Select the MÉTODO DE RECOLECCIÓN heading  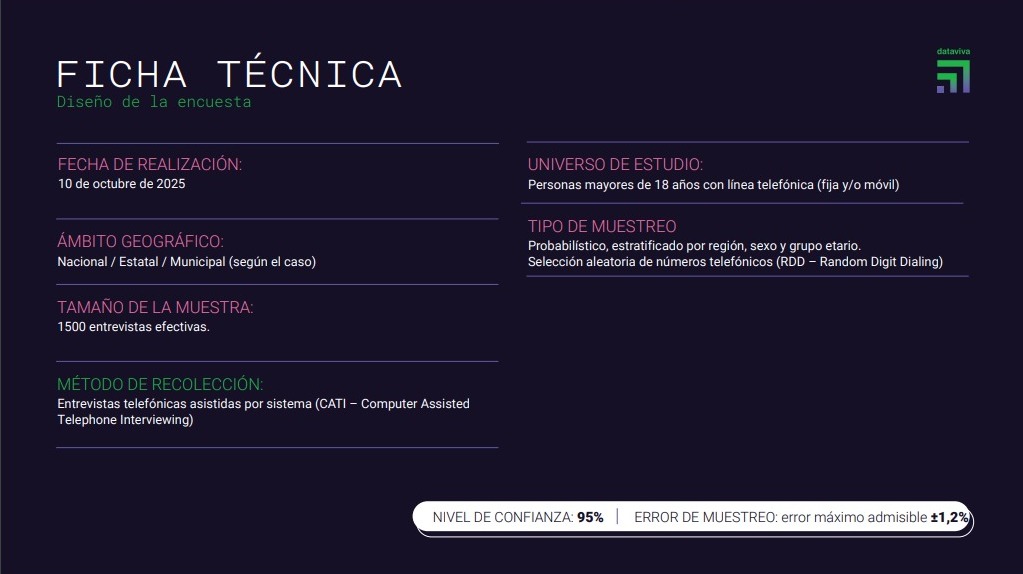[x=160, y=384]
